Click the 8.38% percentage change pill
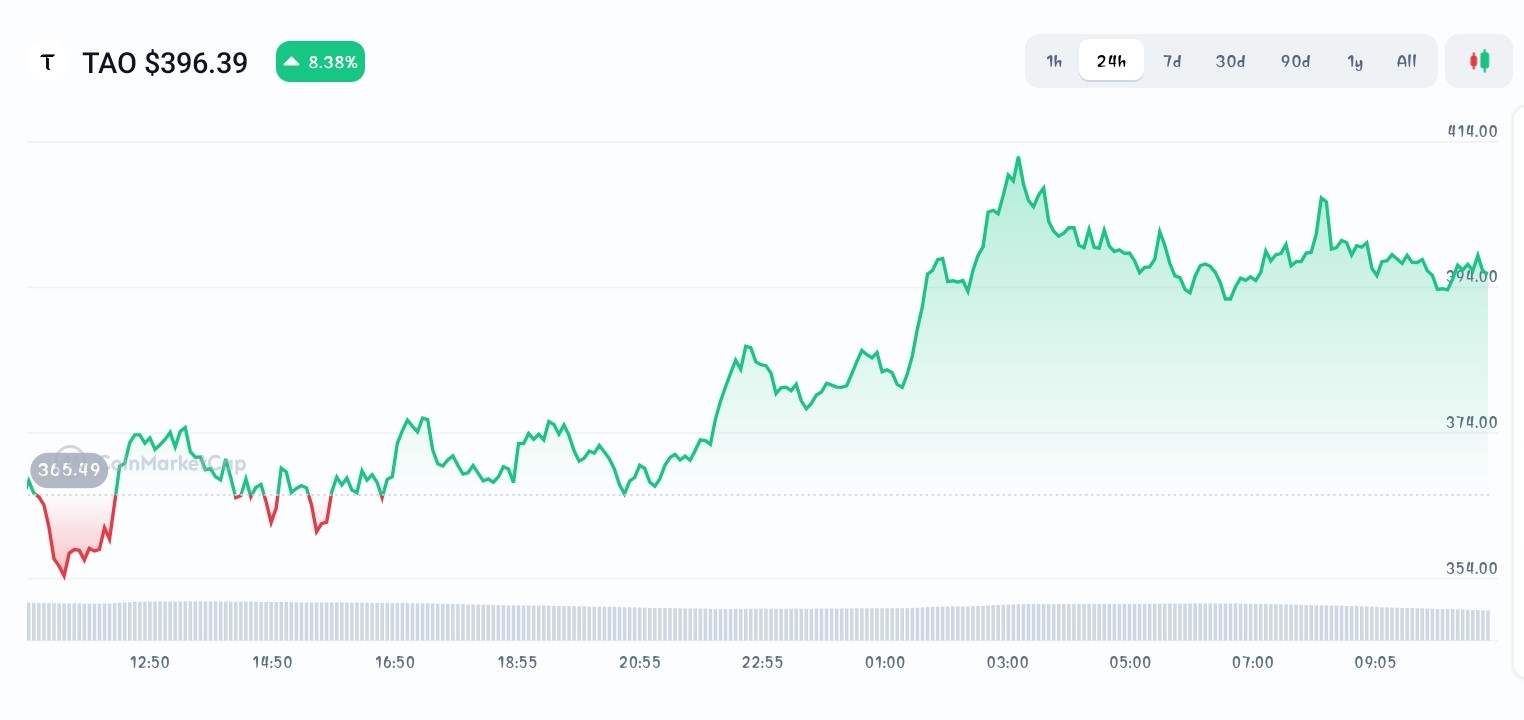The width and height of the screenshot is (1524, 720). pos(320,61)
